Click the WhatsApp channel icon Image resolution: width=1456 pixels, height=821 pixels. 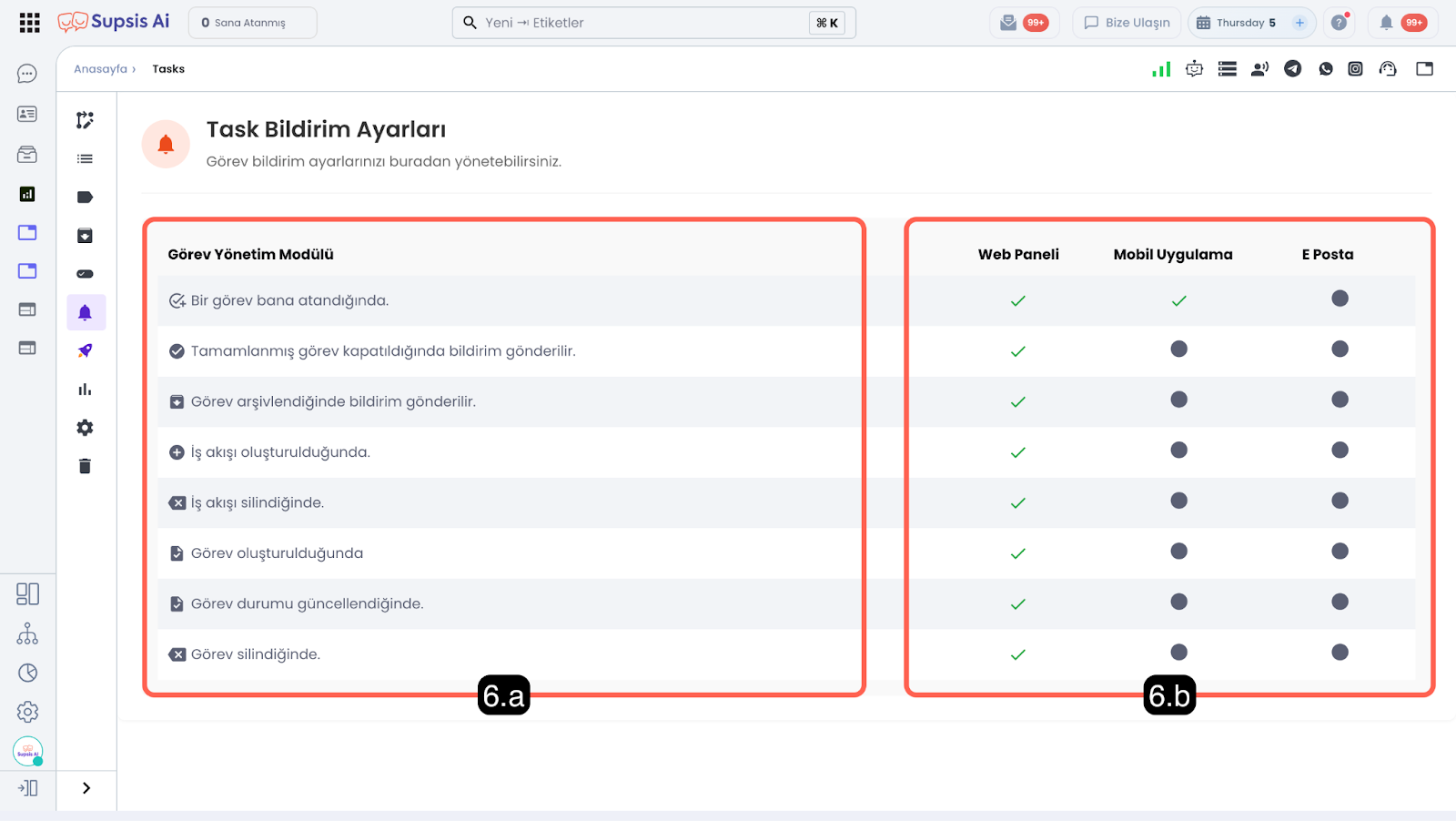pyautogui.click(x=1325, y=69)
